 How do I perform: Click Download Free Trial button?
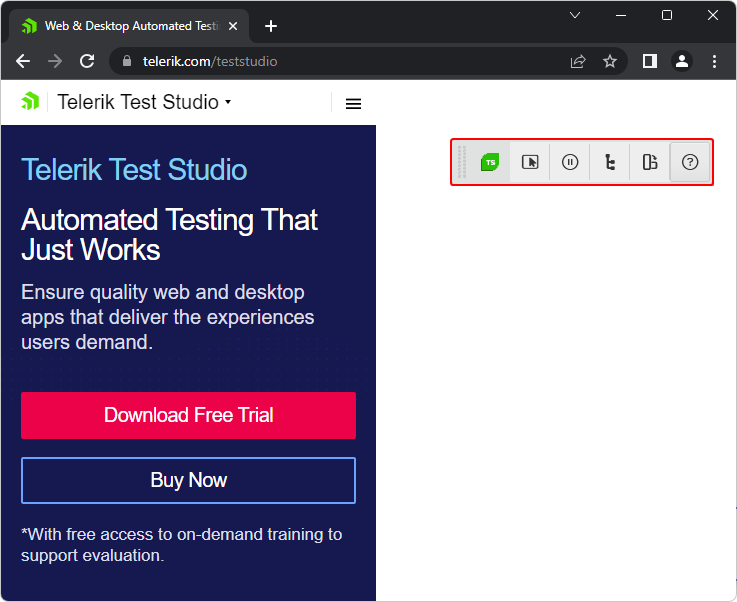[188, 415]
